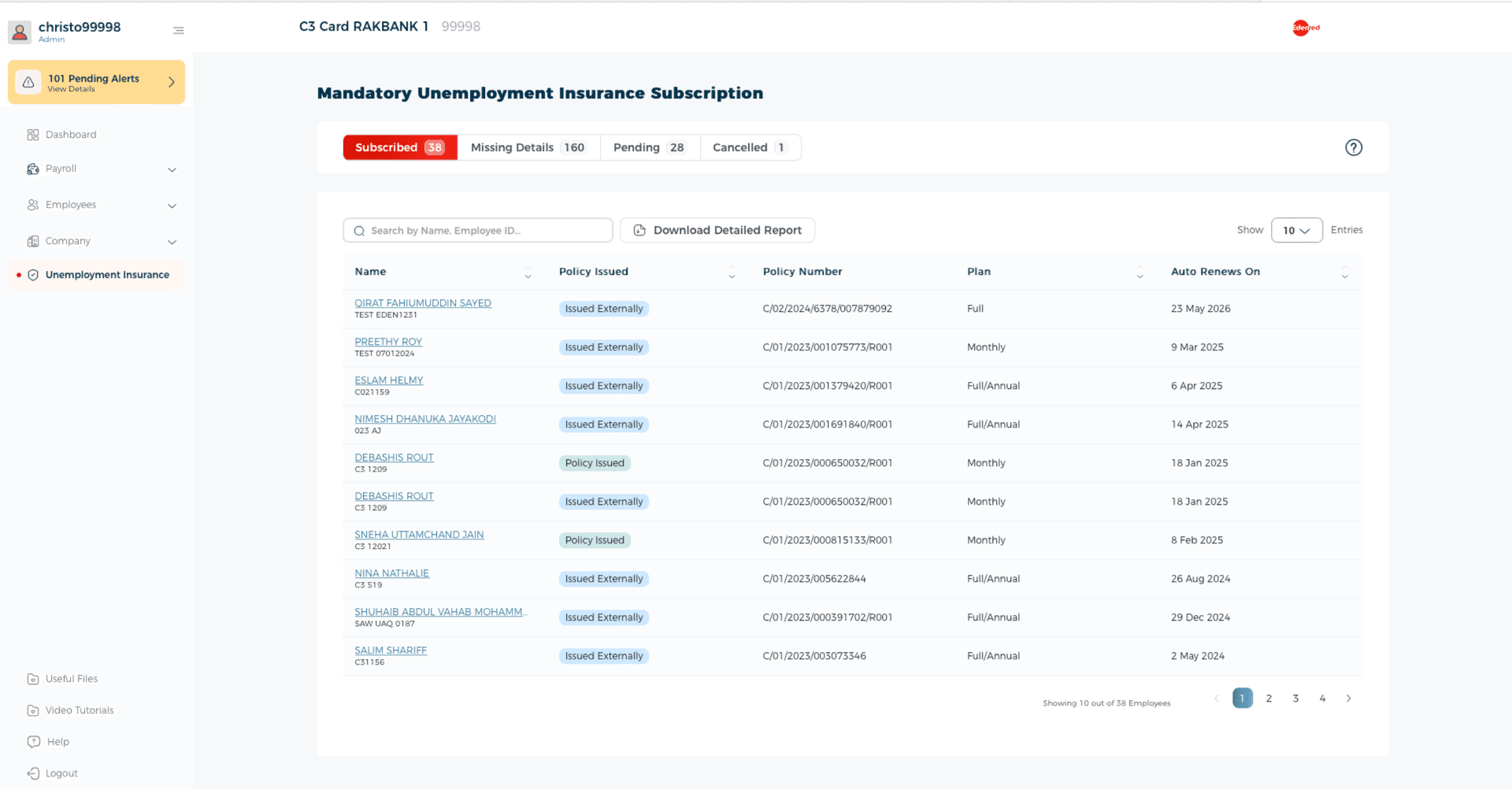The image size is (1512, 789).
Task: Click Issued Externally badge for NINA NATHALIE
Action: (604, 579)
